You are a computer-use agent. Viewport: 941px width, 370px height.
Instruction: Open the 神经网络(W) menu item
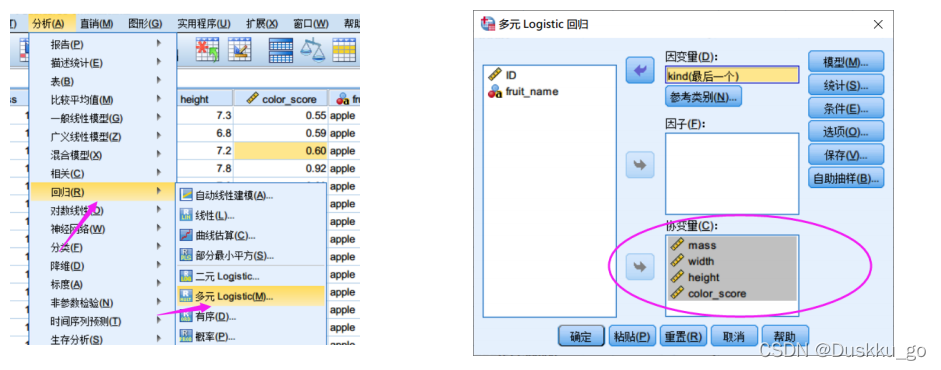tap(104, 228)
